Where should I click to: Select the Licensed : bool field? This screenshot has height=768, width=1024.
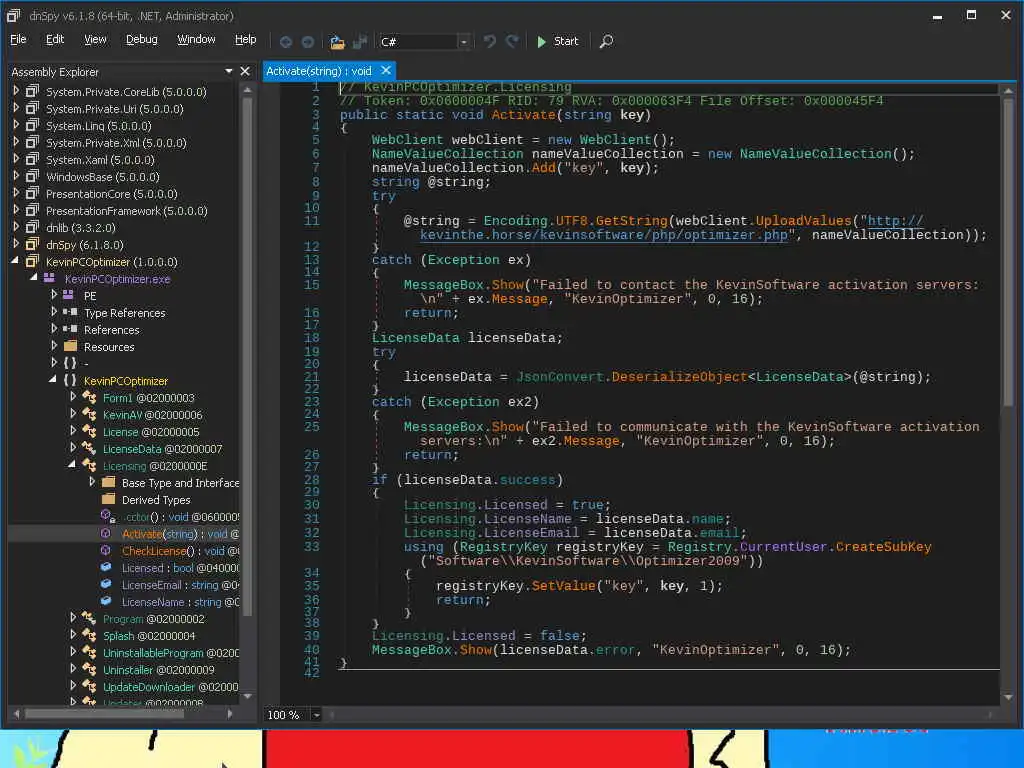180,568
